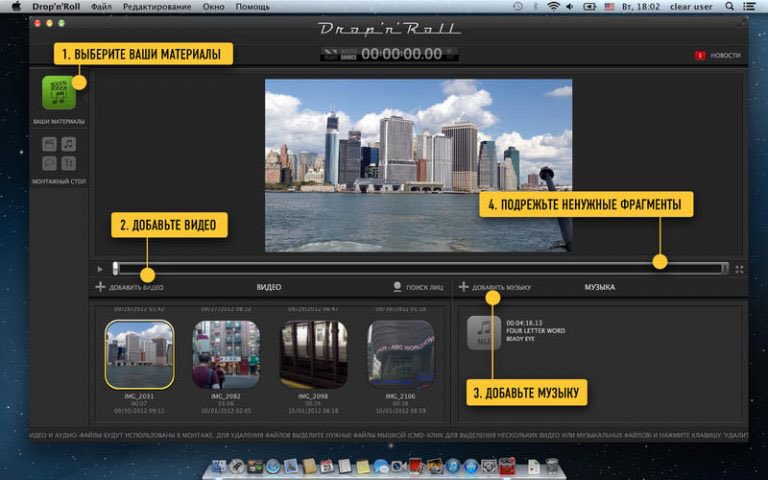Open the US flag input source menu
This screenshot has height=480, width=768.
pyautogui.click(x=609, y=6)
